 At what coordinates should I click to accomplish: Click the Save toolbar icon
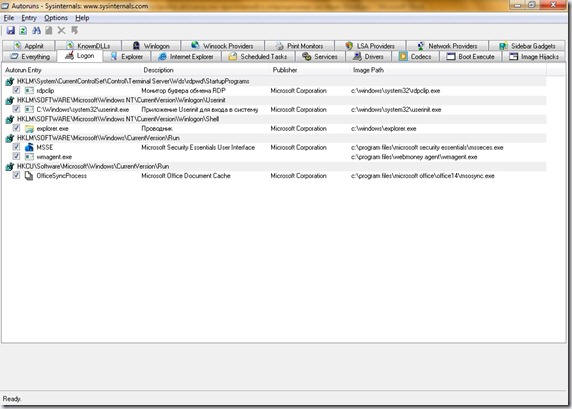coord(11,31)
